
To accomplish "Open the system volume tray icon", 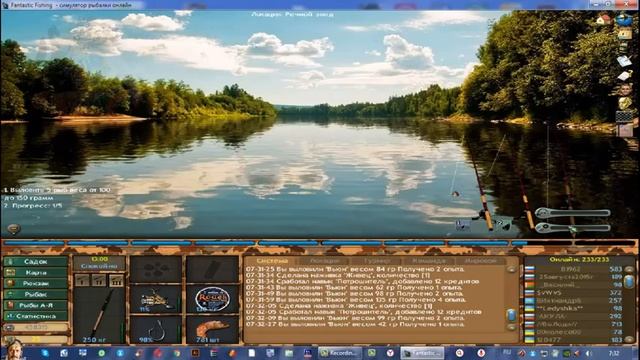I will (x=588, y=353).
